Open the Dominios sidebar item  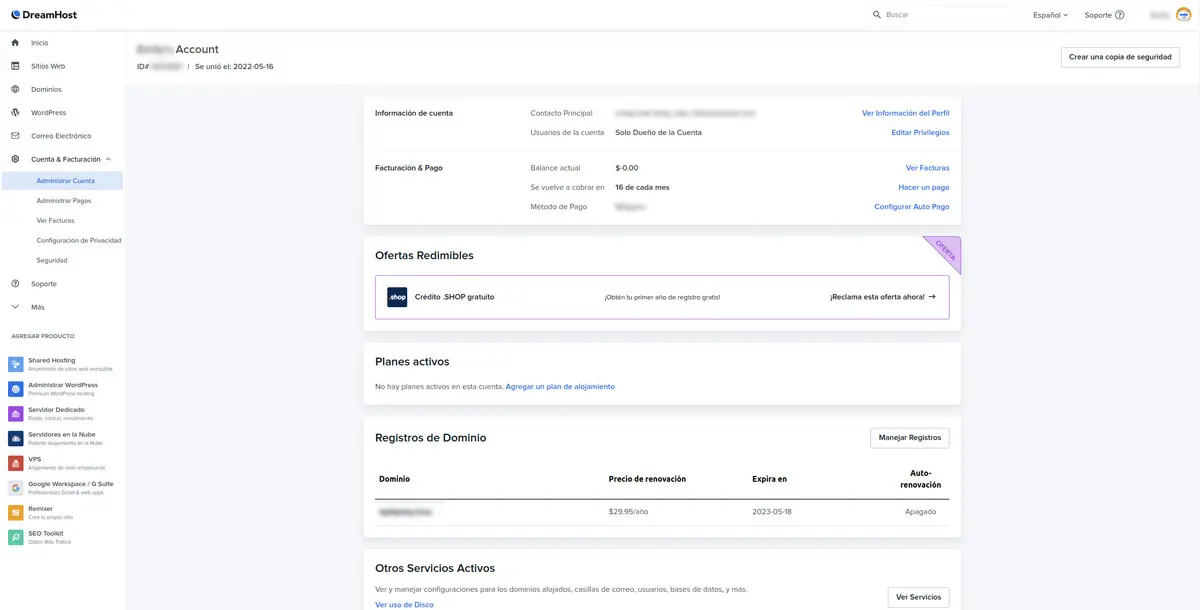click(x=46, y=89)
